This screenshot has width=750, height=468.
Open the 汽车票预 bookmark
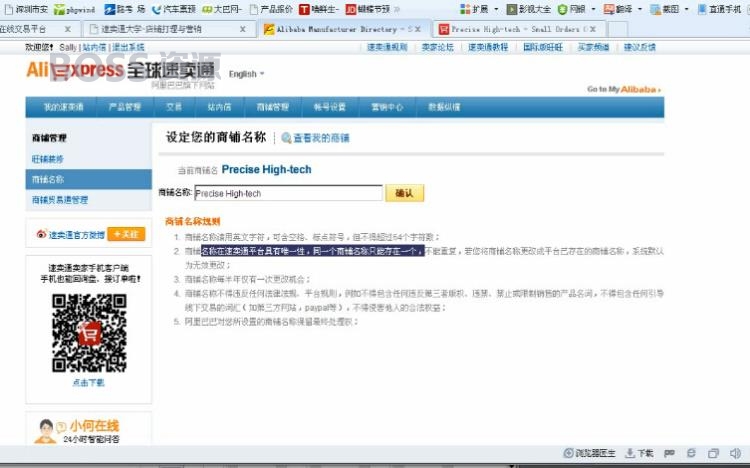[x=174, y=9]
